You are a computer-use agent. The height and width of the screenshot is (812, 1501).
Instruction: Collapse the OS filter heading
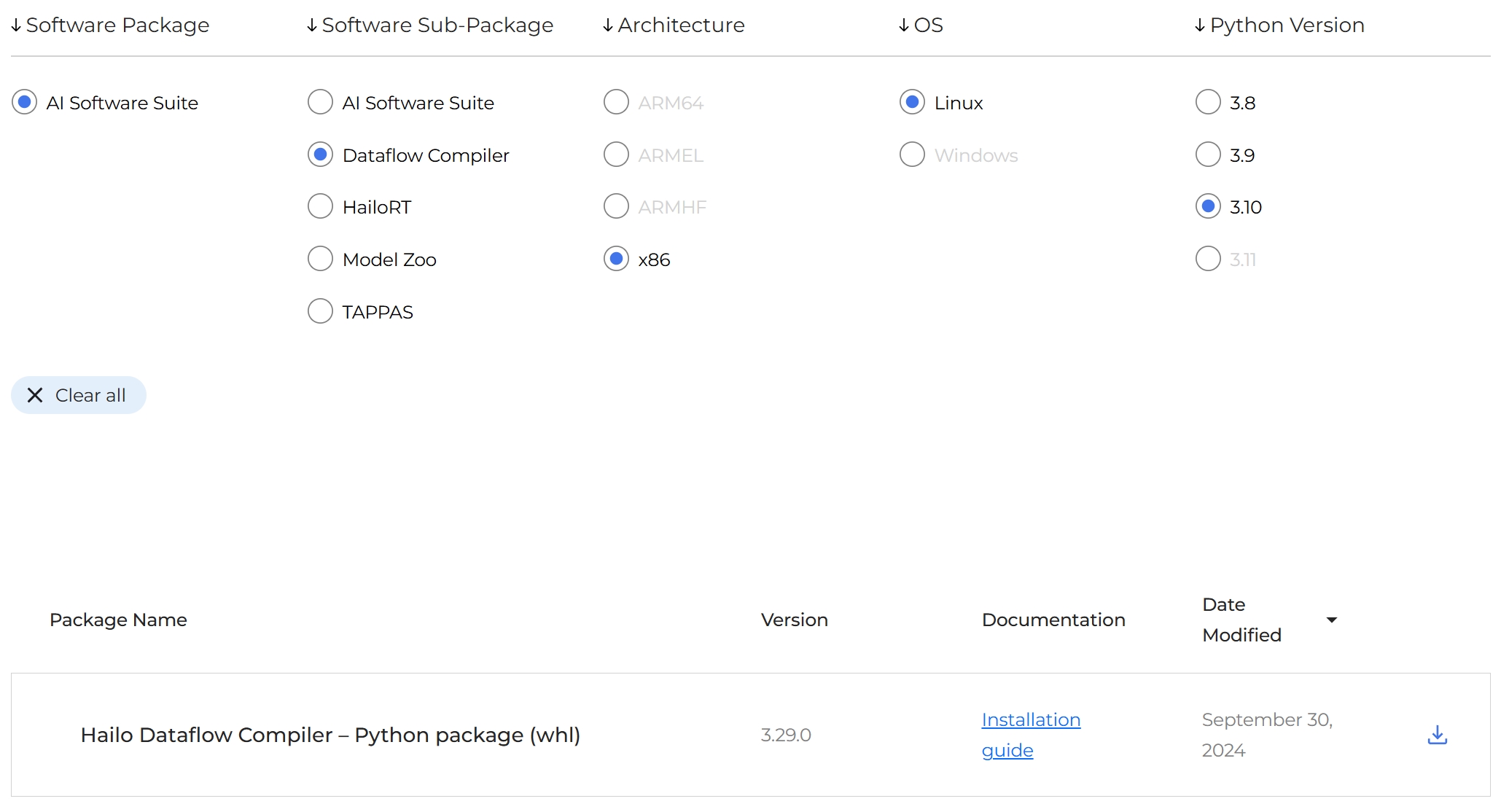click(x=920, y=25)
